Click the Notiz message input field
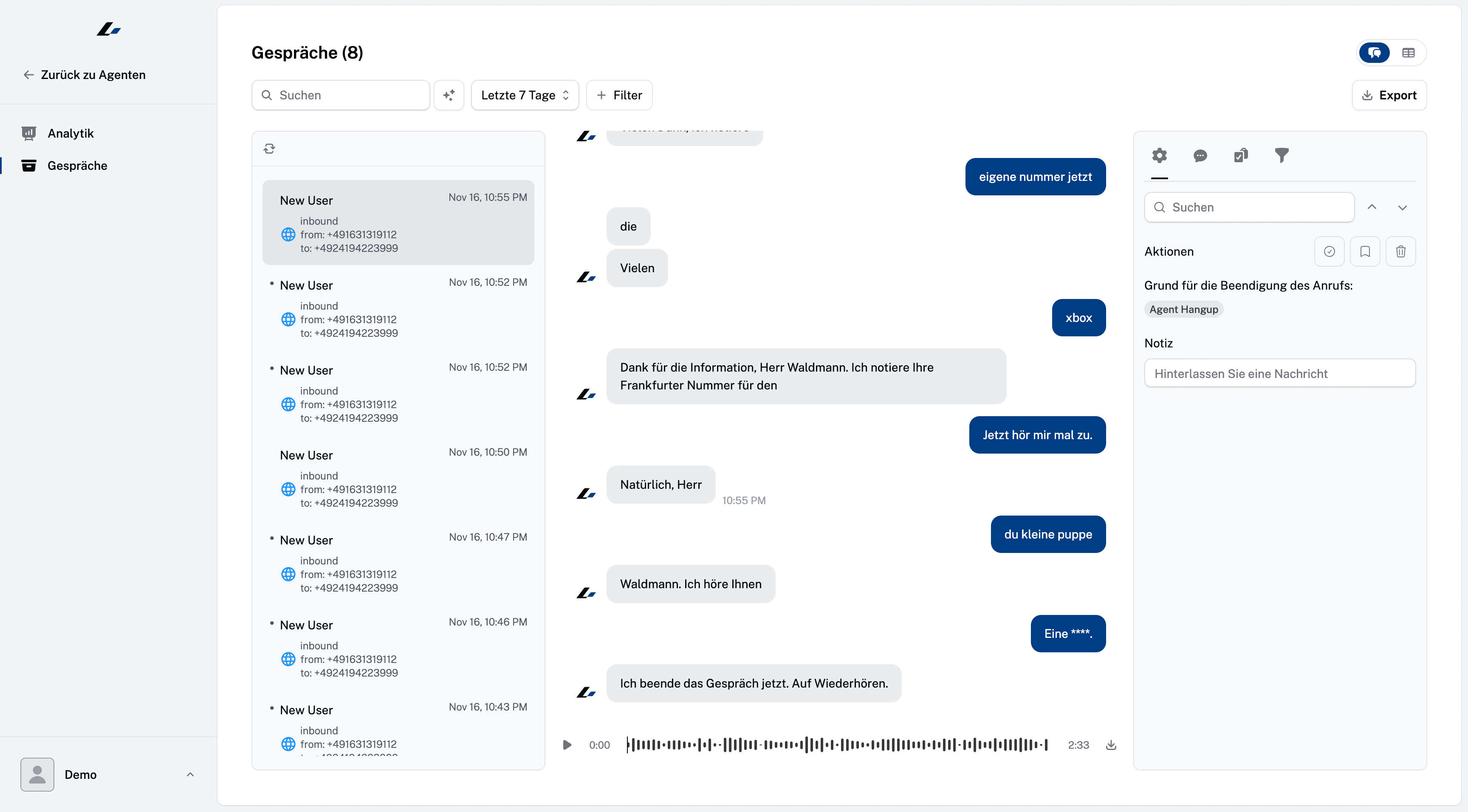 coord(1279,373)
